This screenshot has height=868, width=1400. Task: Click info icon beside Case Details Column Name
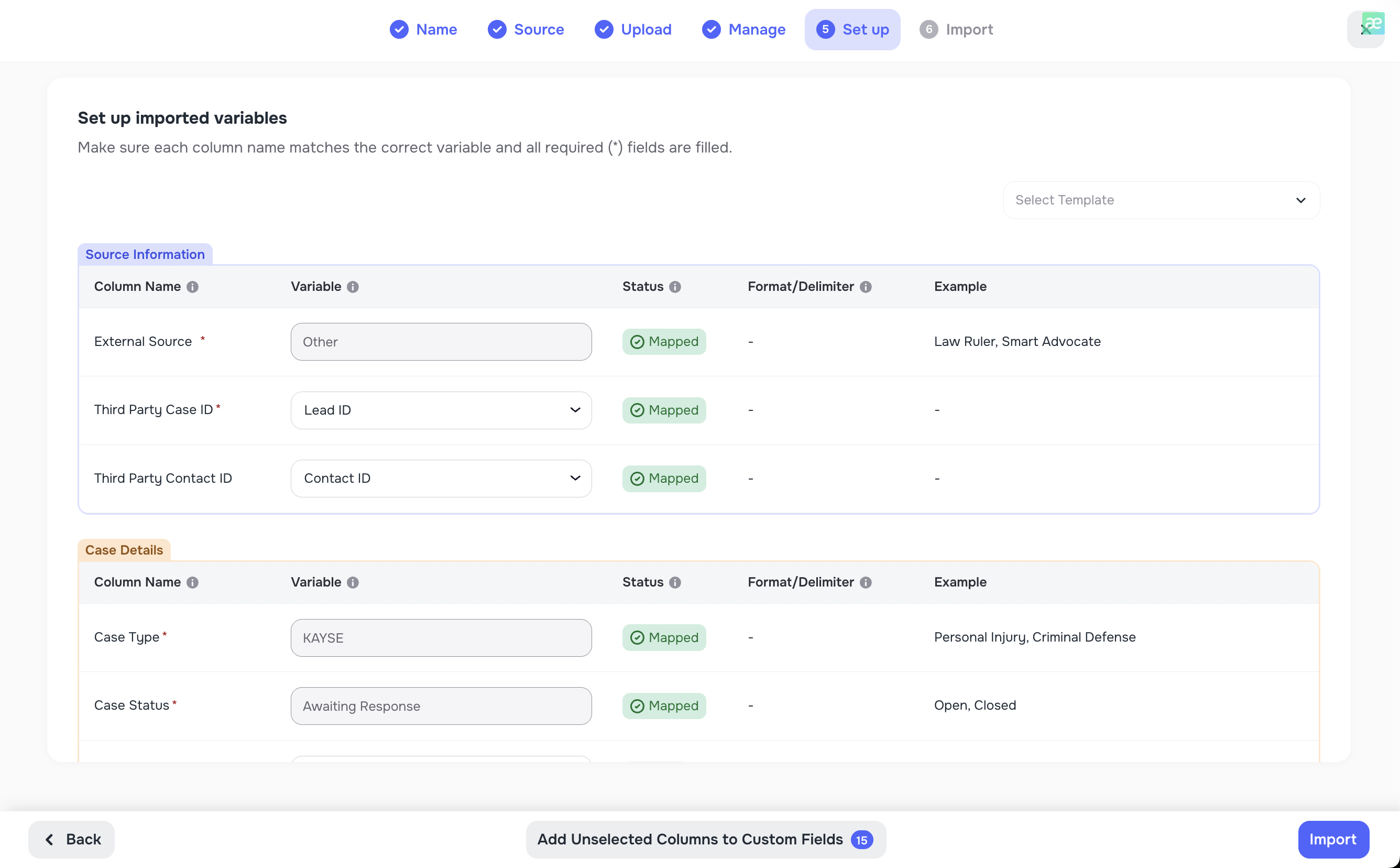coord(192,583)
